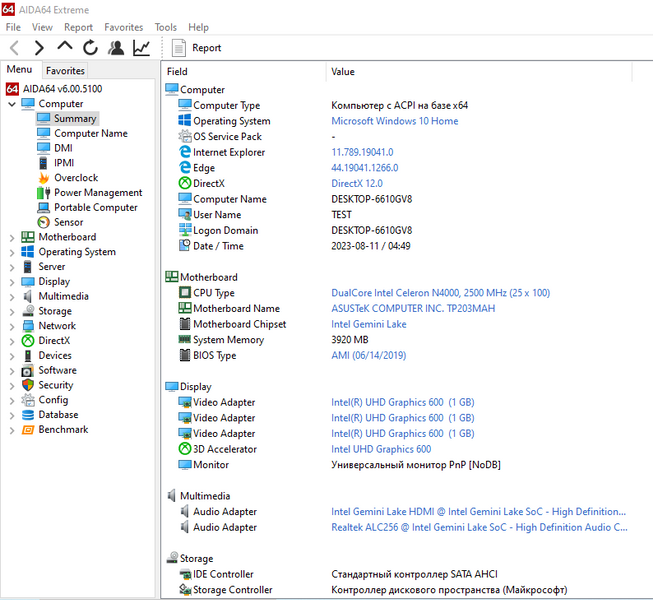Screen dimensions: 653x600
Task: Expand the Server tree node
Action: 12,267
